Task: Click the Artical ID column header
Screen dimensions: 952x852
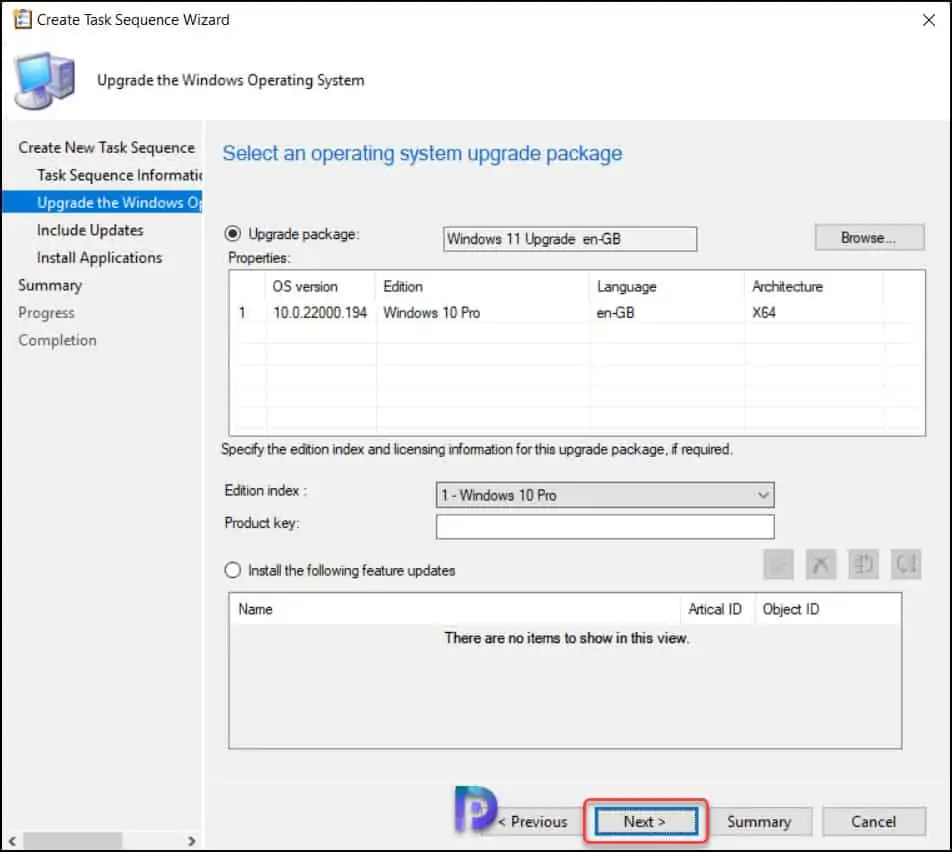Action: [x=717, y=609]
